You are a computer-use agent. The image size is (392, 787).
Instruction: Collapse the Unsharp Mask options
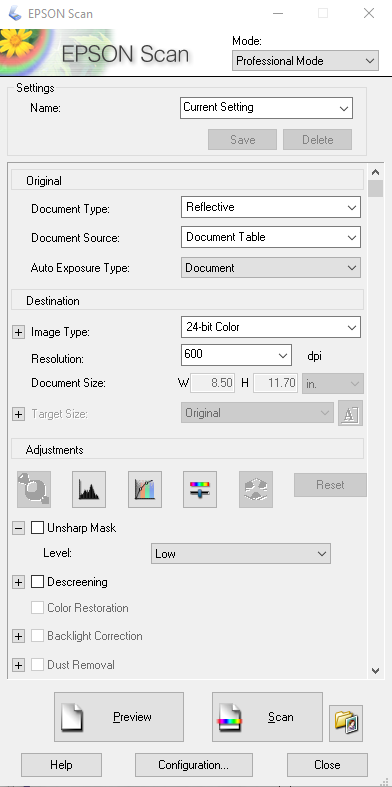pos(18,528)
